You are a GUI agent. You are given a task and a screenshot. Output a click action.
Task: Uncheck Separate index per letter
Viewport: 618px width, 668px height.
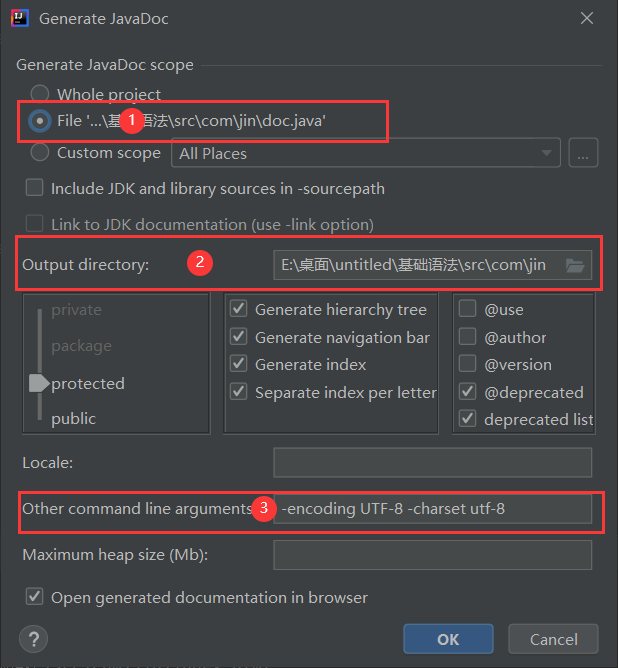[x=239, y=392]
